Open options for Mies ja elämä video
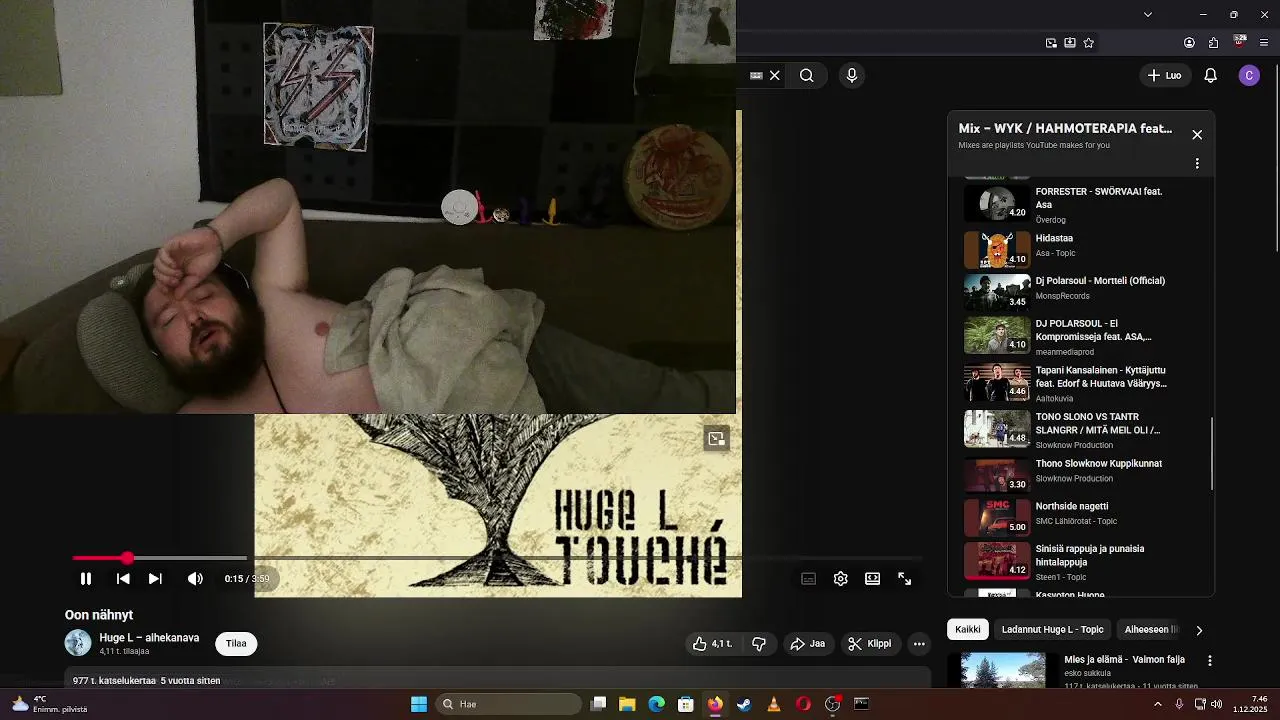The image size is (1280, 720). pos(1210,661)
